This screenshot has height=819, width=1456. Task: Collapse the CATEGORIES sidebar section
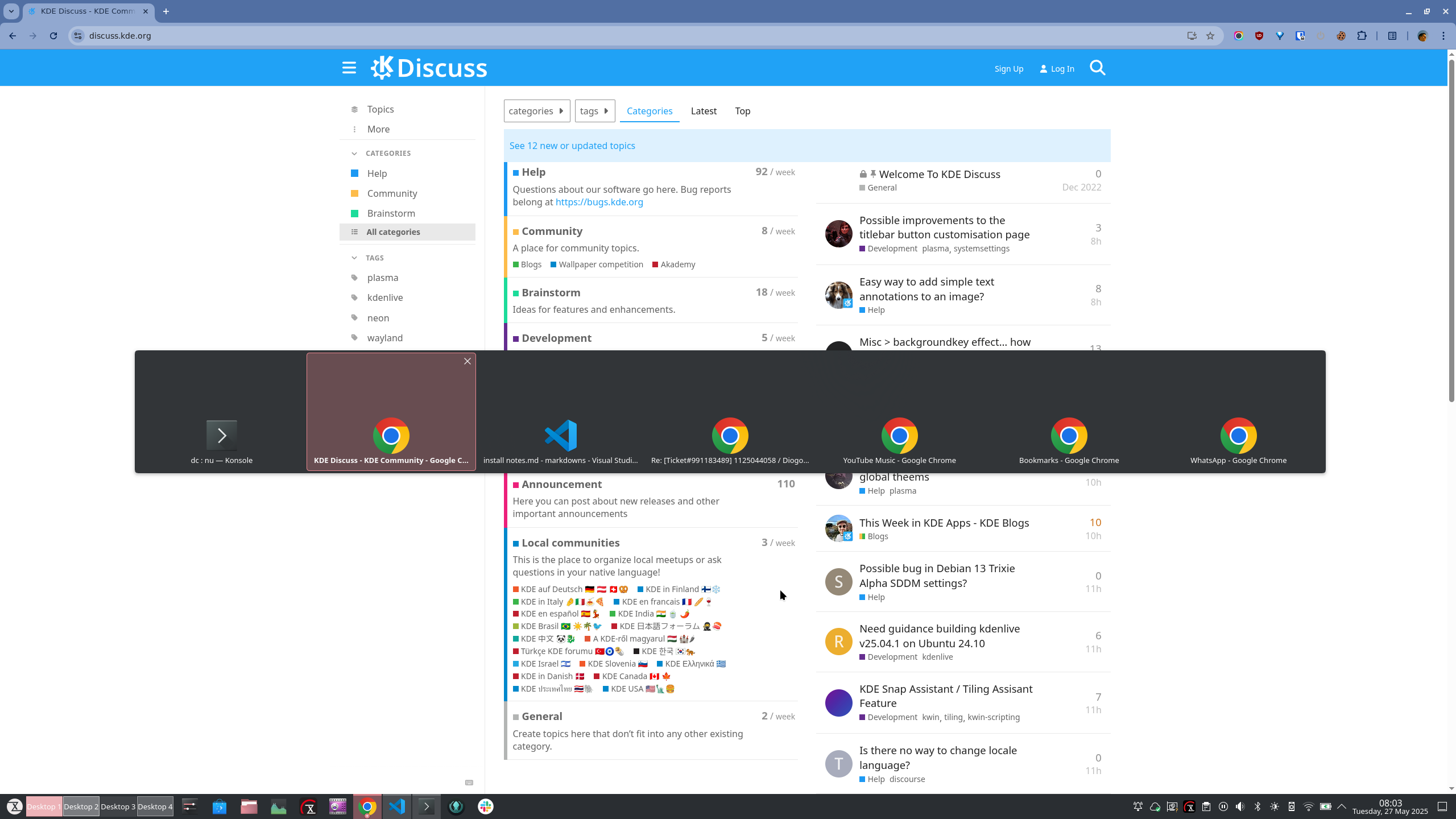381,154
